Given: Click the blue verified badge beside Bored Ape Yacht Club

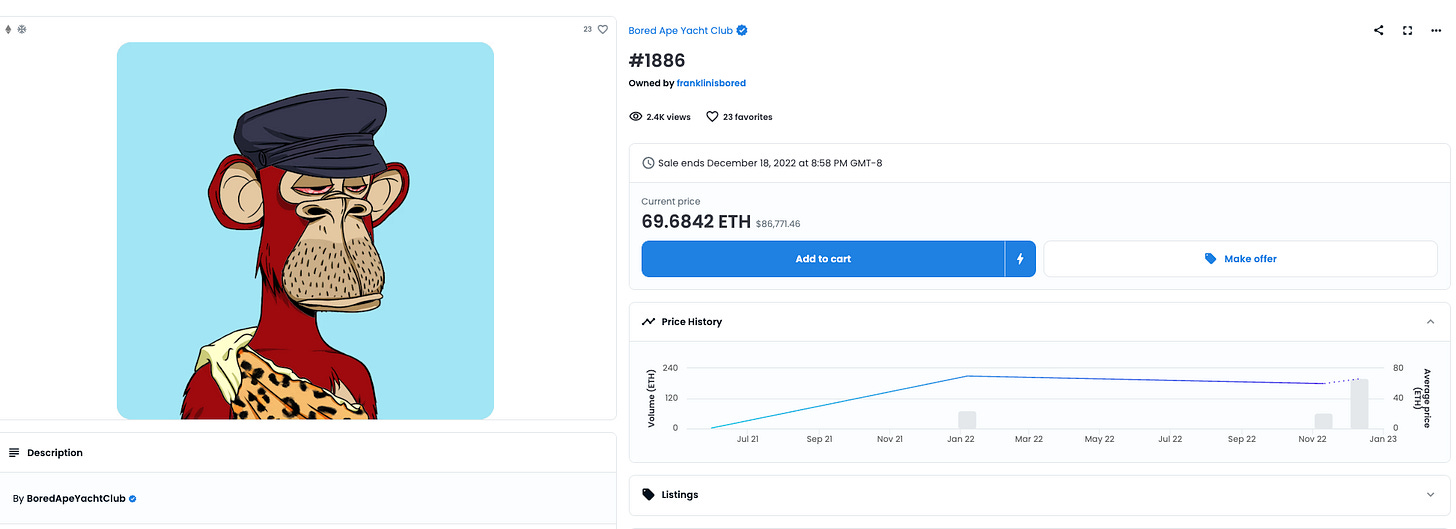Looking at the screenshot, I should pos(742,31).
